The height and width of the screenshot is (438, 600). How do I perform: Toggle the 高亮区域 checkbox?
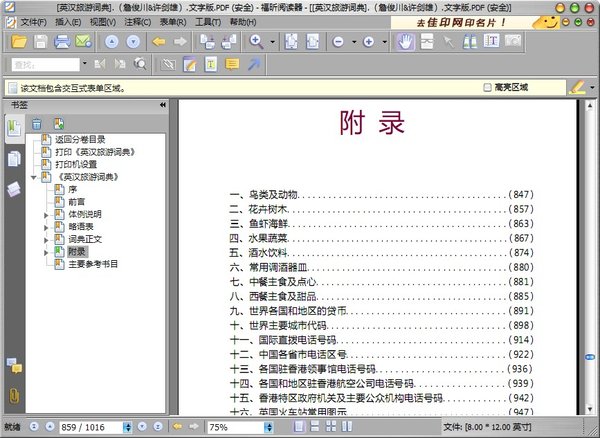click(487, 88)
